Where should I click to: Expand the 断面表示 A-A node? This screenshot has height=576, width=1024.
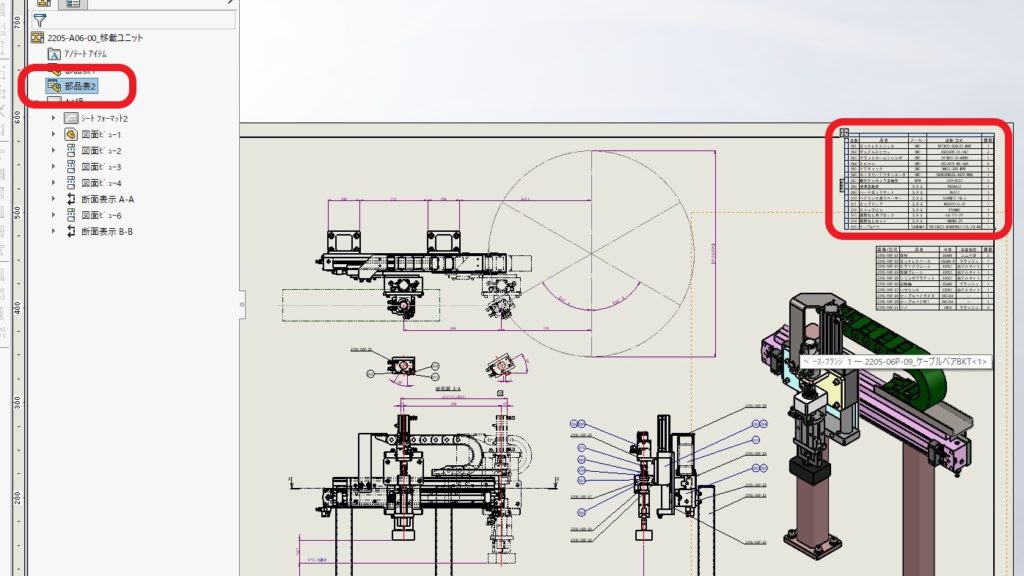(53, 199)
